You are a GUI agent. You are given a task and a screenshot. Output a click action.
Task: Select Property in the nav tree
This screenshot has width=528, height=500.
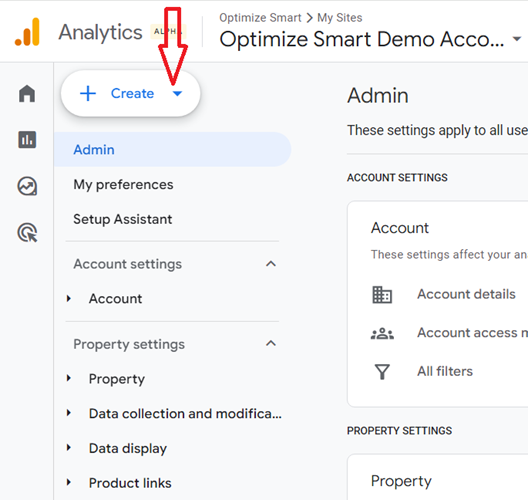tap(117, 379)
